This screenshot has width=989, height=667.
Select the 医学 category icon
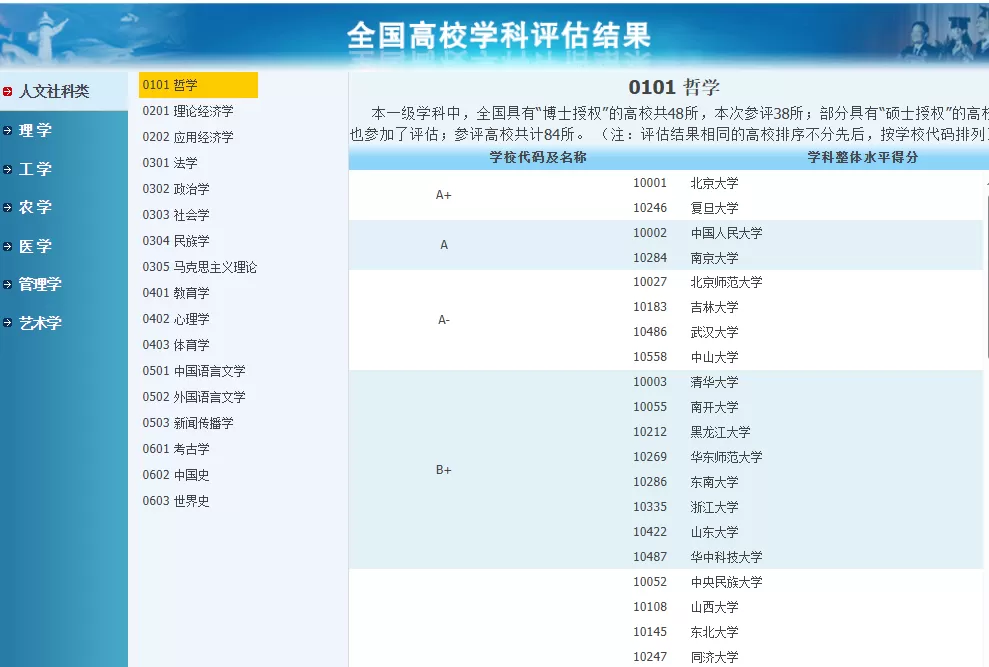8,246
